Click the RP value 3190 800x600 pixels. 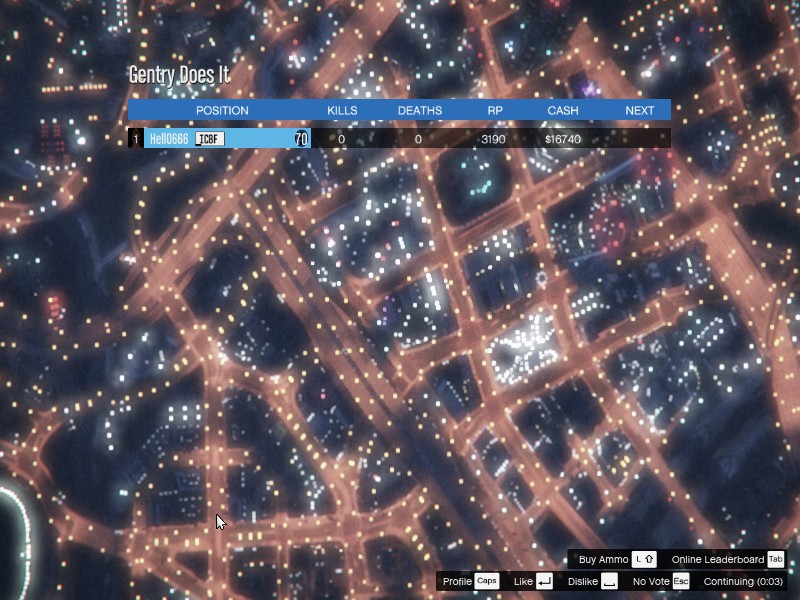point(493,139)
